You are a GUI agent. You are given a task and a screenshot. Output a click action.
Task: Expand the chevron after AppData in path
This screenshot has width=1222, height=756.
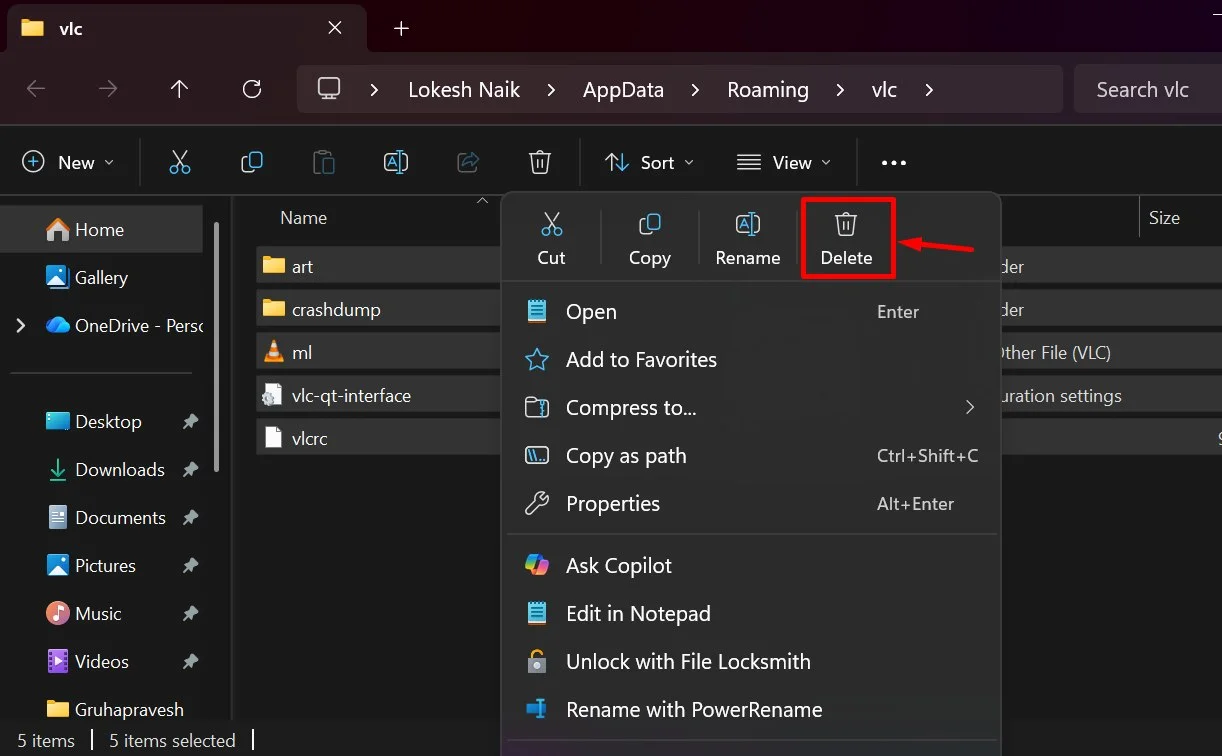coord(696,89)
